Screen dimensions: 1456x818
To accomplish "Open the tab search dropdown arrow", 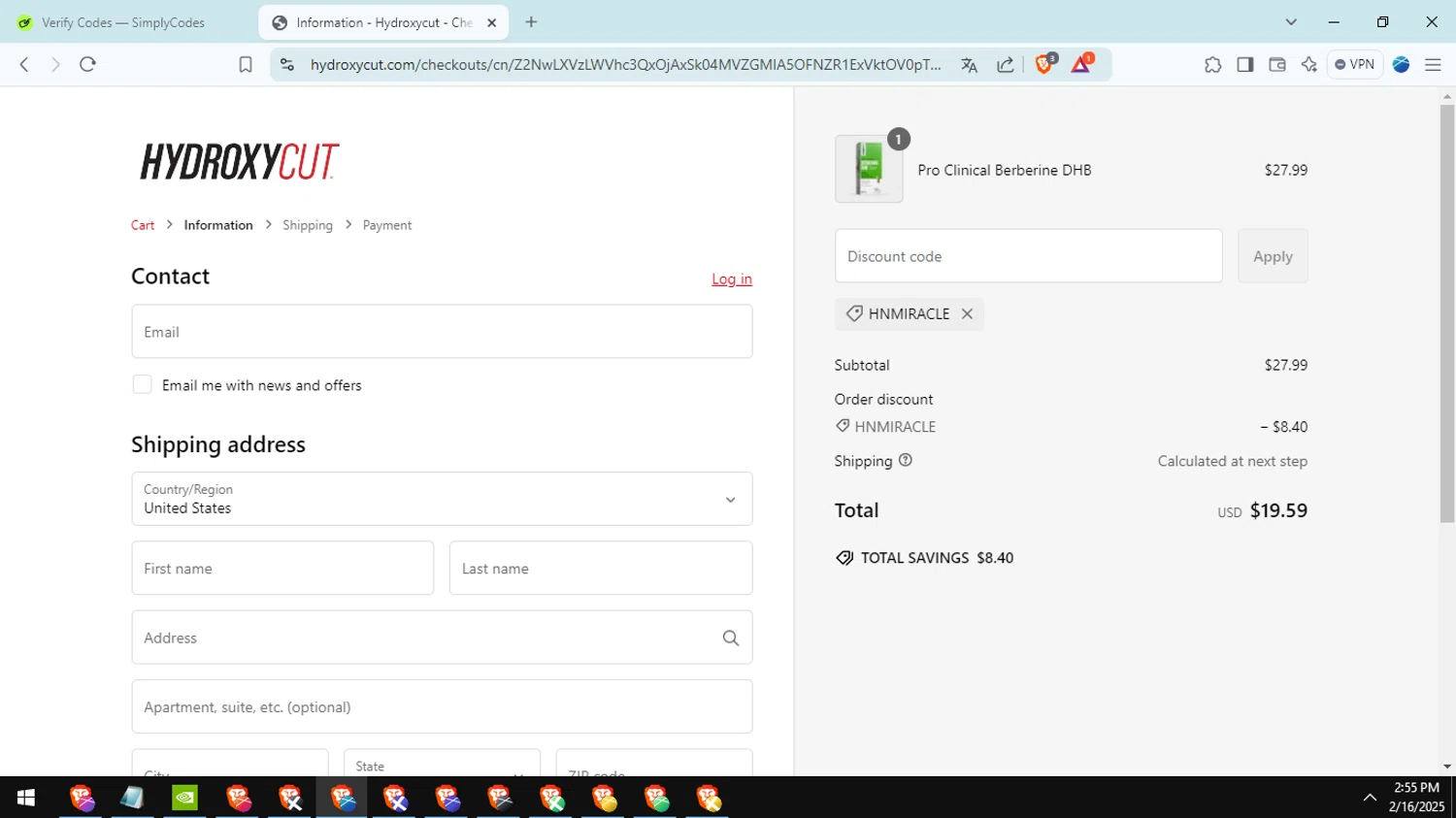I will 1291,22.
